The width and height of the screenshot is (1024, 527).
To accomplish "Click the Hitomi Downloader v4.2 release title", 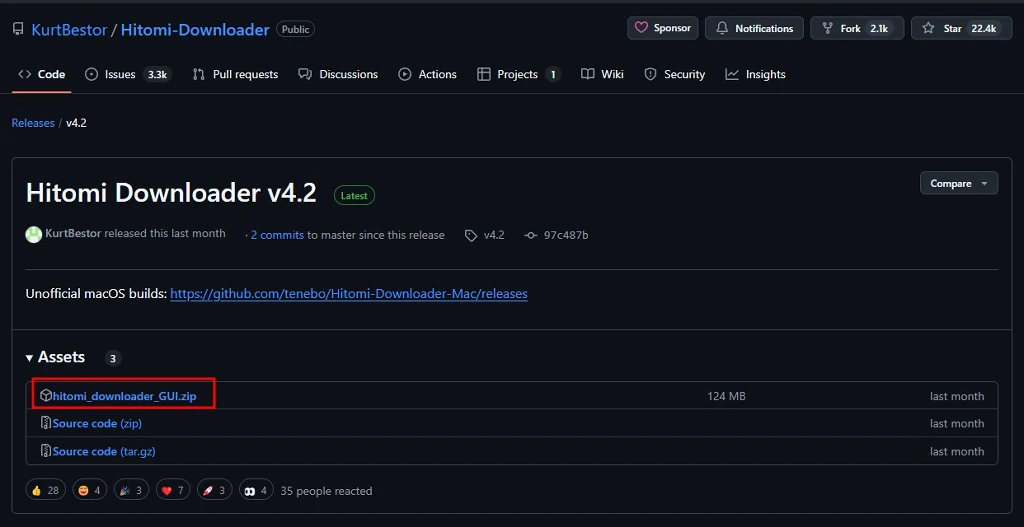I will pyautogui.click(x=171, y=193).
